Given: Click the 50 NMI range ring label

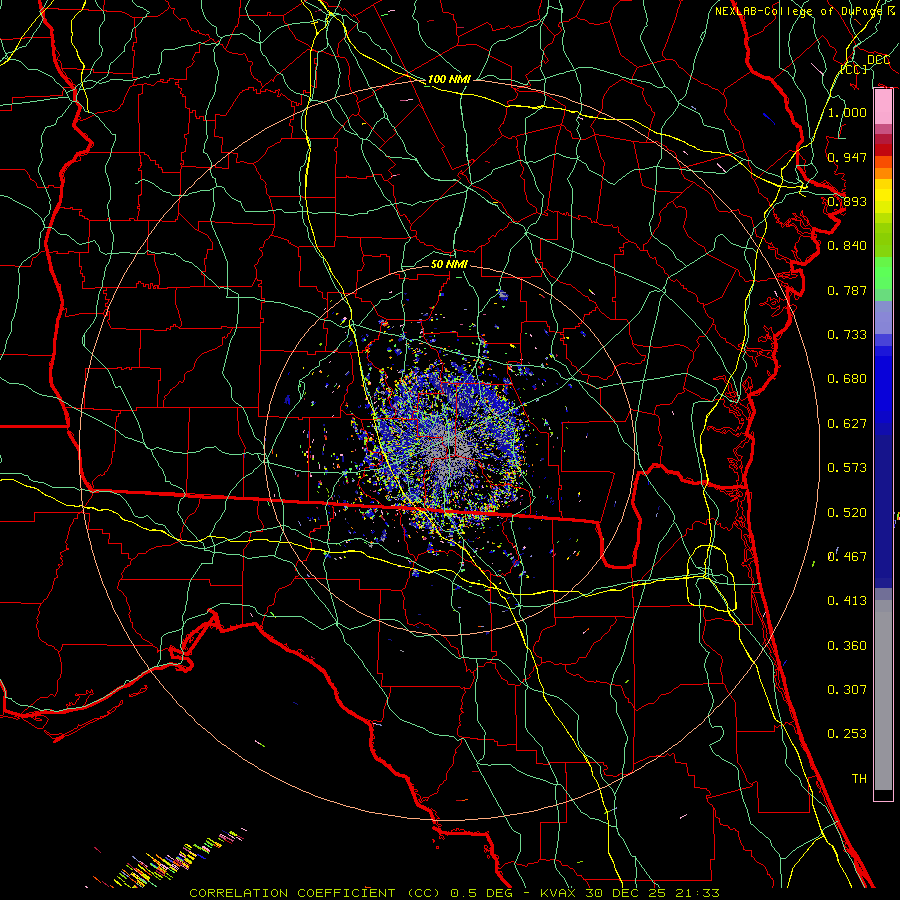Looking at the screenshot, I should (449, 264).
